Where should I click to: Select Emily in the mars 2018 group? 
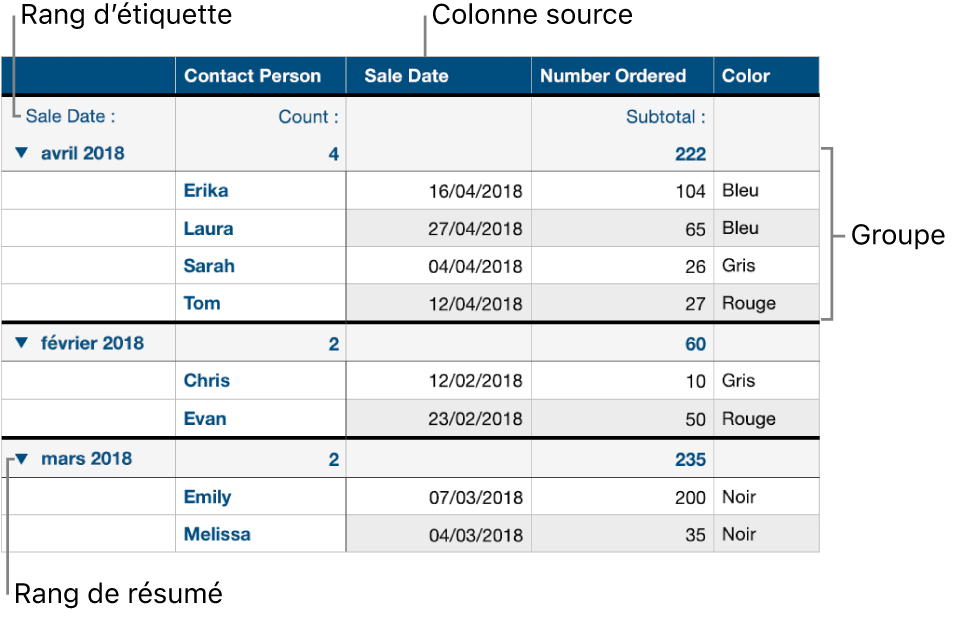(x=205, y=497)
